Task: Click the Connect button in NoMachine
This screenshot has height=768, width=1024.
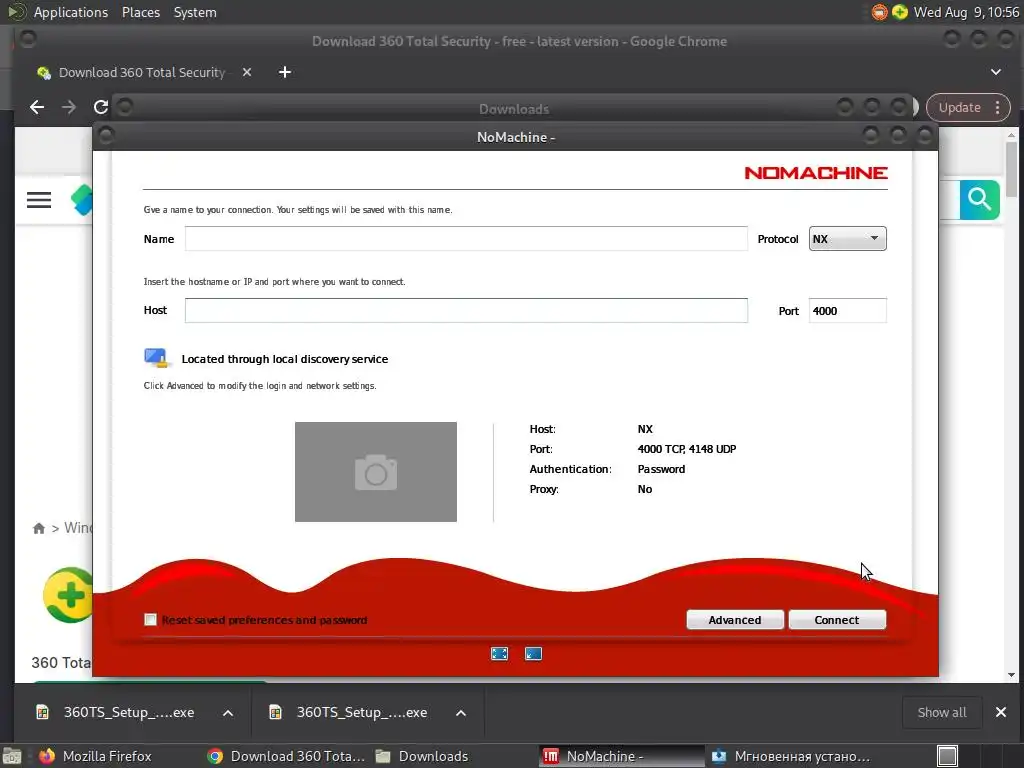Action: click(837, 620)
